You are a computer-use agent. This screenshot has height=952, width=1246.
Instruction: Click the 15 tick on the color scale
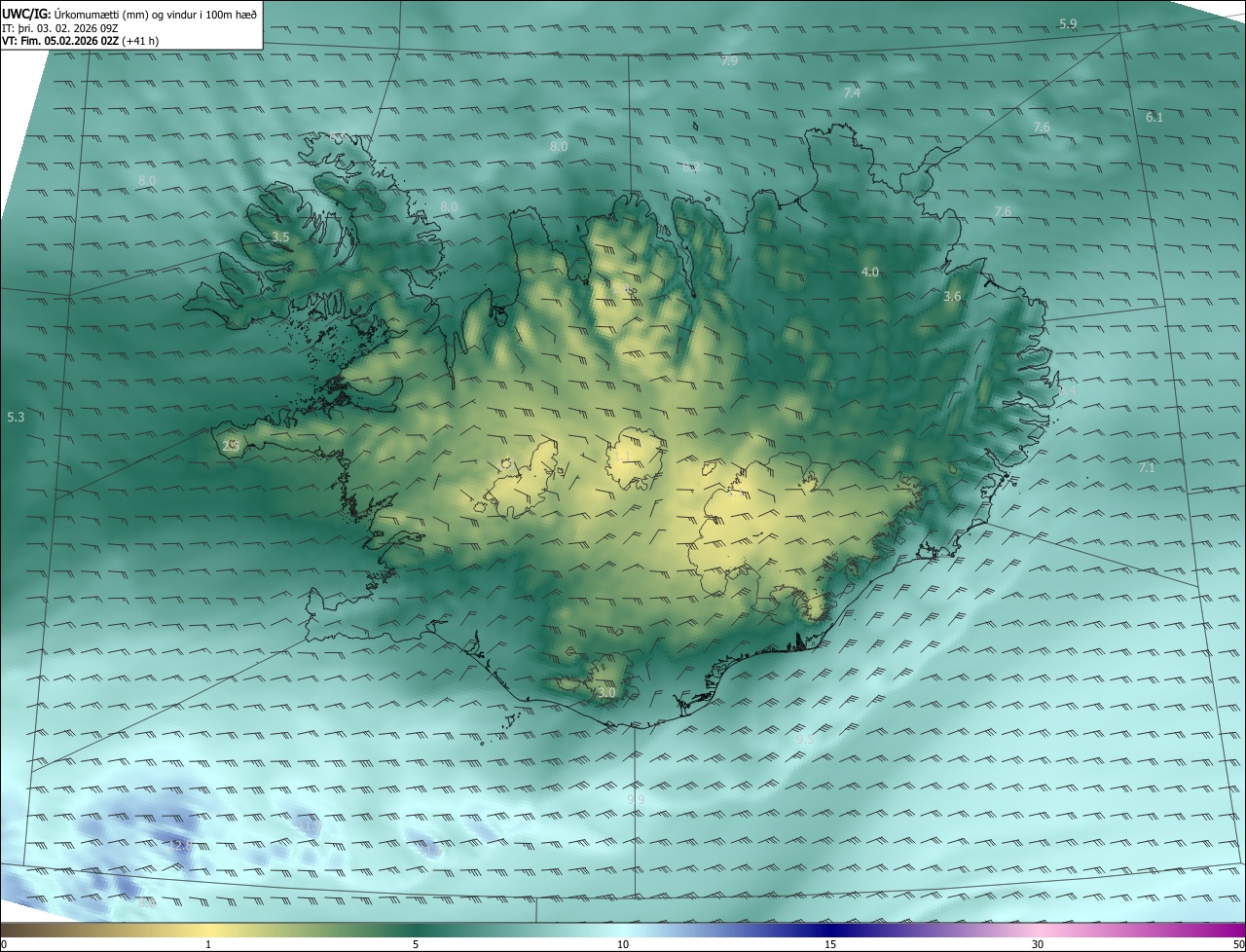(x=830, y=944)
